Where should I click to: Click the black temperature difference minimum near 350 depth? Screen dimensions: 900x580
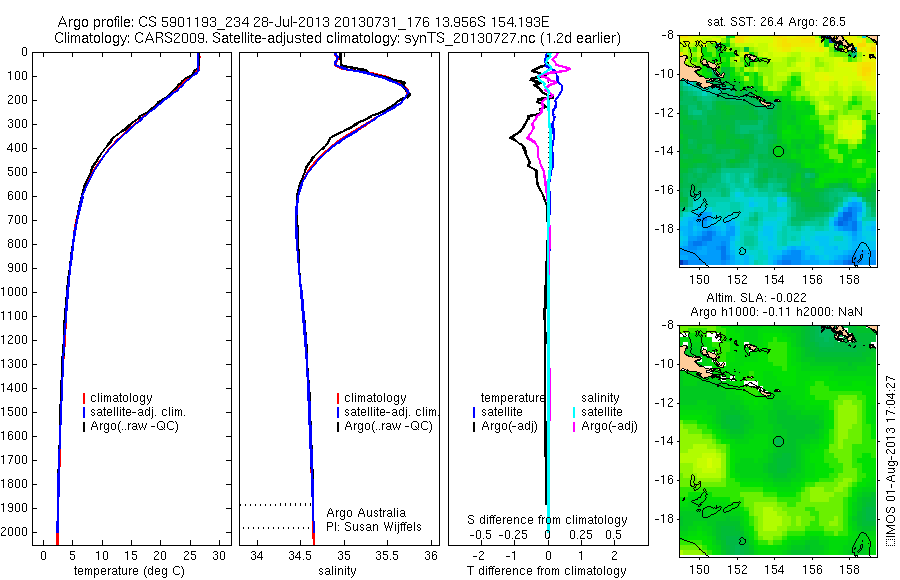511,138
